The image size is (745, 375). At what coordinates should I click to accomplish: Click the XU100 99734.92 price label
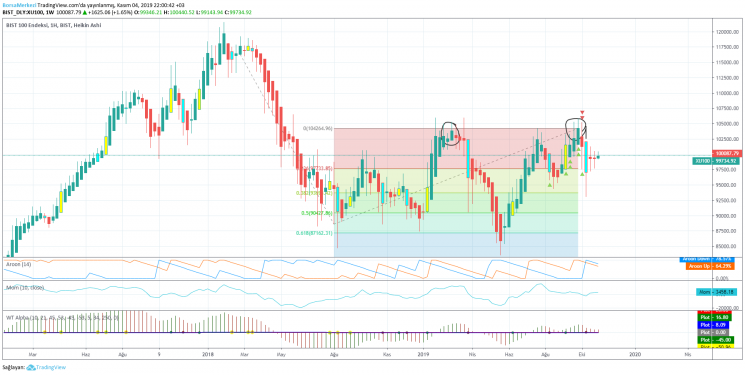[717, 162]
